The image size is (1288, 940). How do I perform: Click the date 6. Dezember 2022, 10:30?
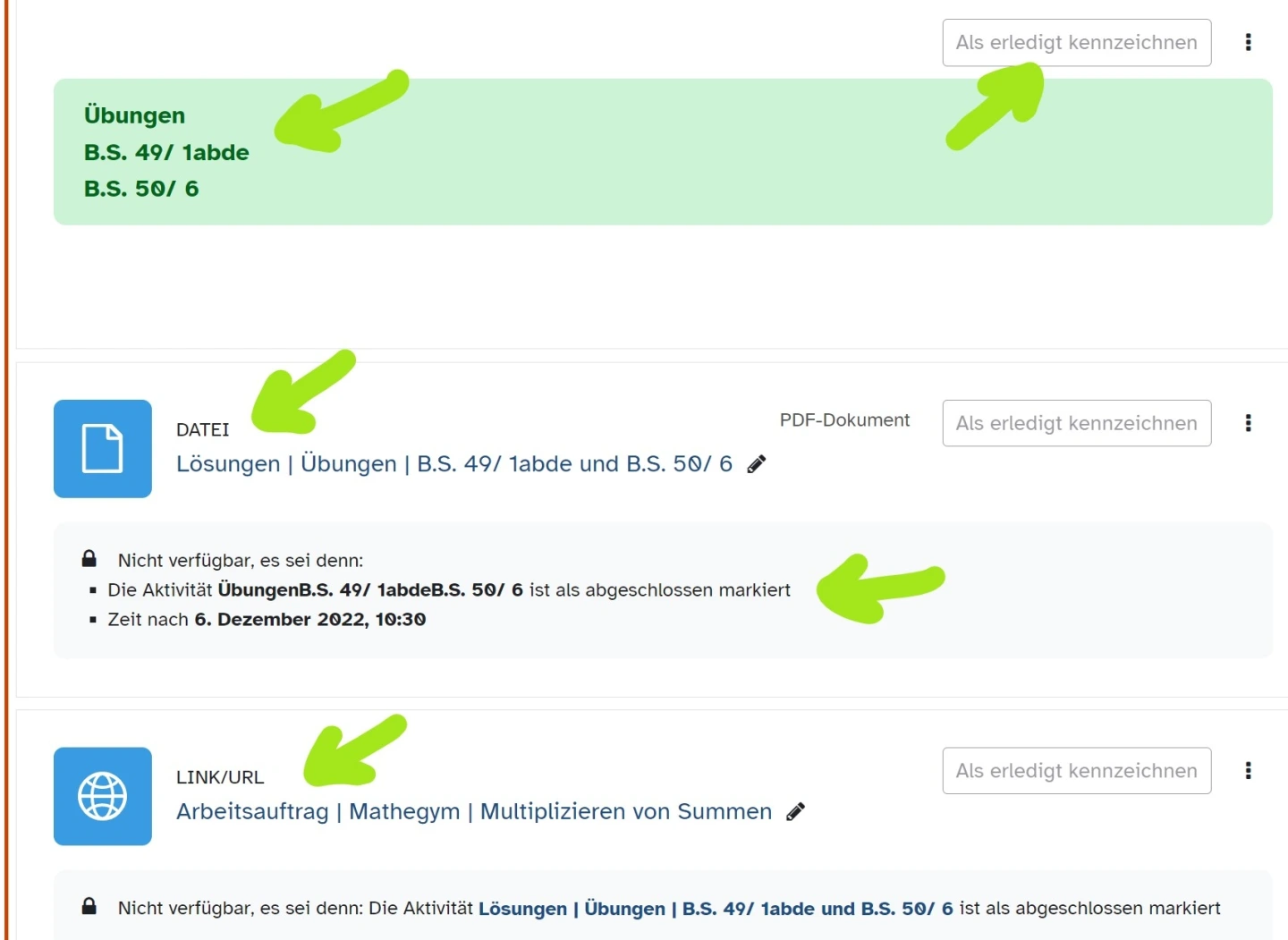309,620
